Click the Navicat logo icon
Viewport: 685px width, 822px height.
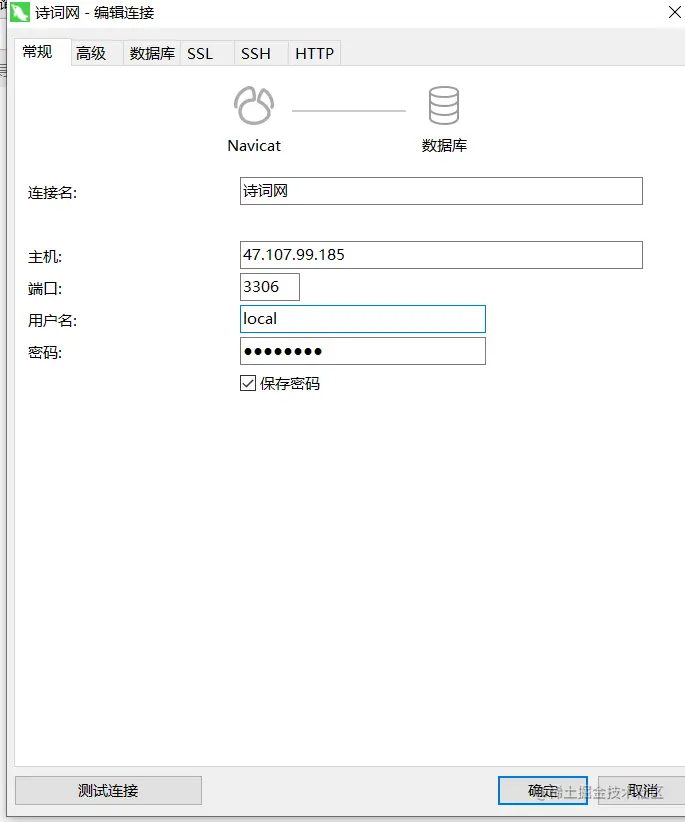point(254,105)
